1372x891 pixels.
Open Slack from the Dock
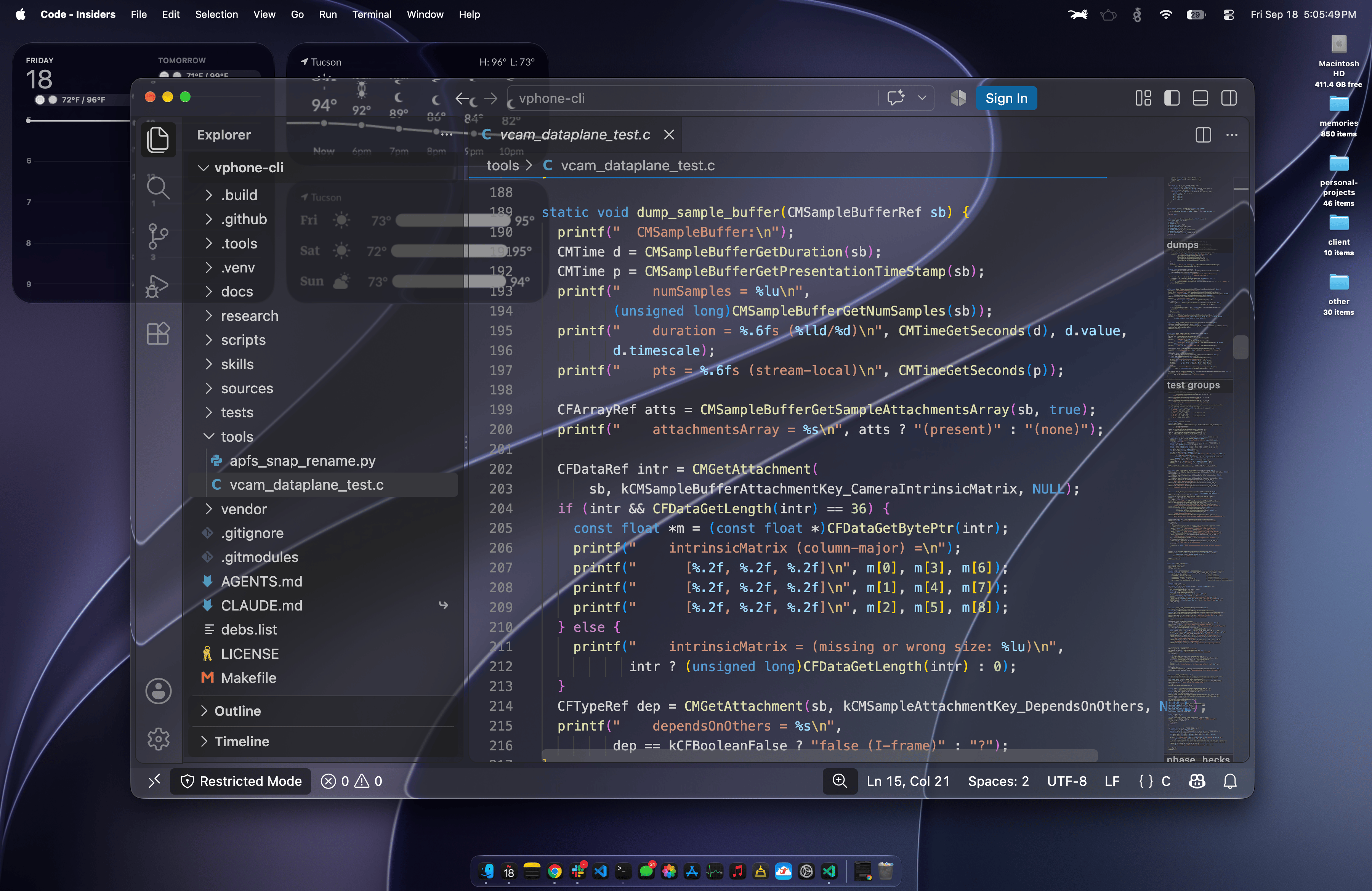(x=578, y=871)
